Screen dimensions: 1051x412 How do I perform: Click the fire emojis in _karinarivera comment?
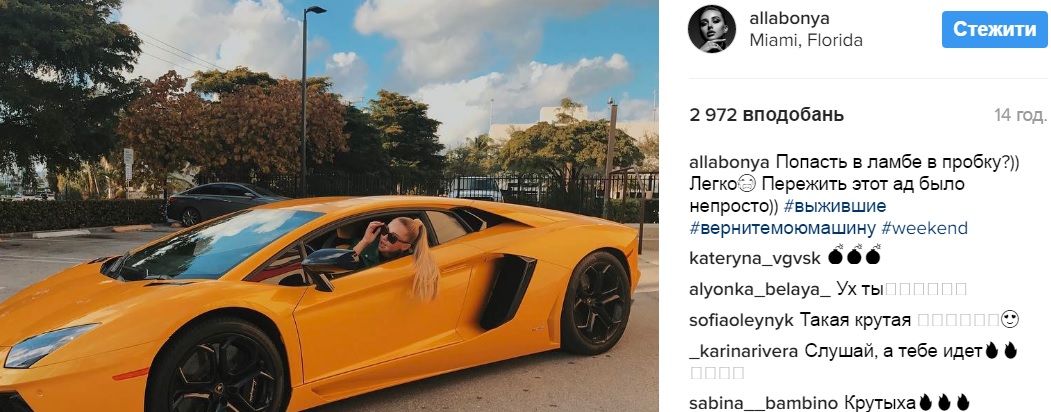click(x=1001, y=350)
